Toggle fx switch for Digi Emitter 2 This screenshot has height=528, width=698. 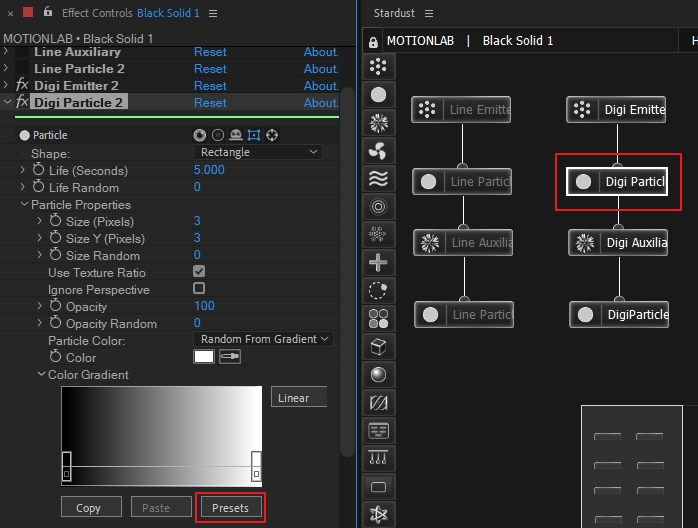click(x=22, y=85)
